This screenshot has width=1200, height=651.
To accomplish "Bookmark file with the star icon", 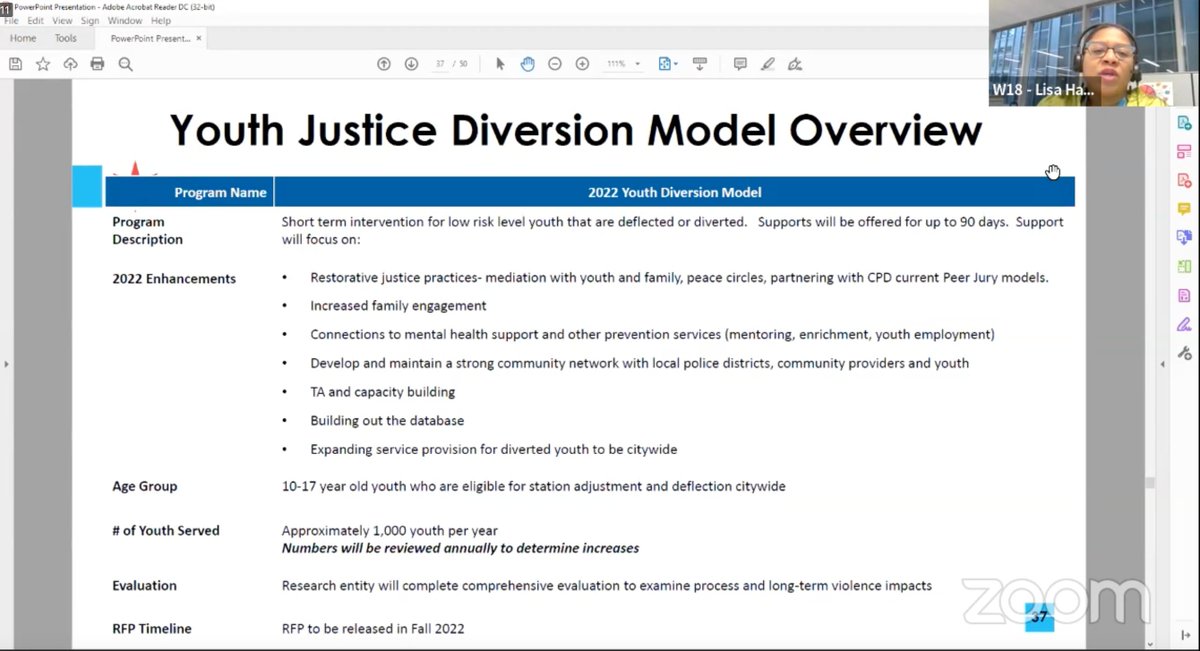I will [x=43, y=64].
